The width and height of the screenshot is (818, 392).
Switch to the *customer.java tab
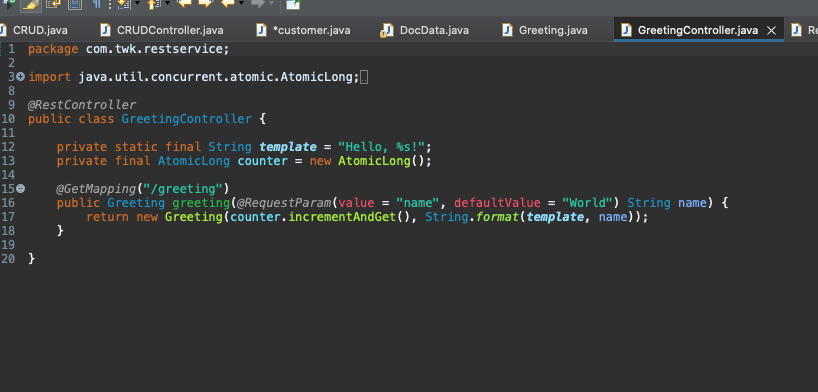click(x=305, y=30)
